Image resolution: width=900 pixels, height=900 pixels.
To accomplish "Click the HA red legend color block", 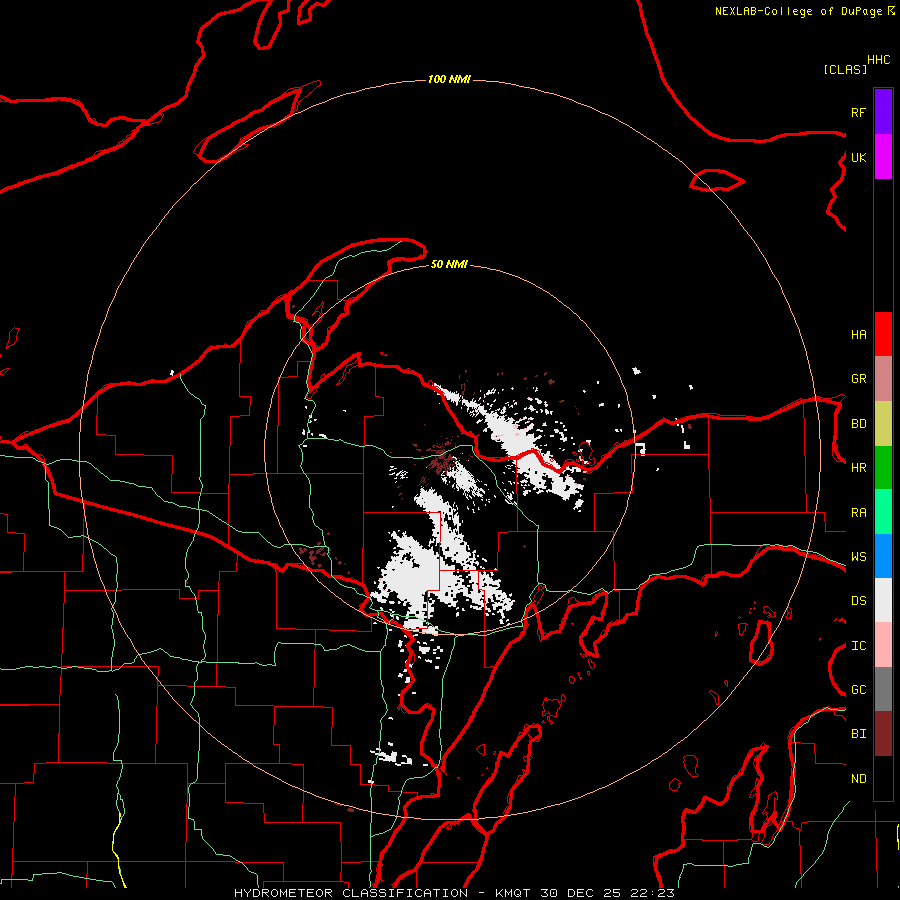I will click(x=883, y=334).
